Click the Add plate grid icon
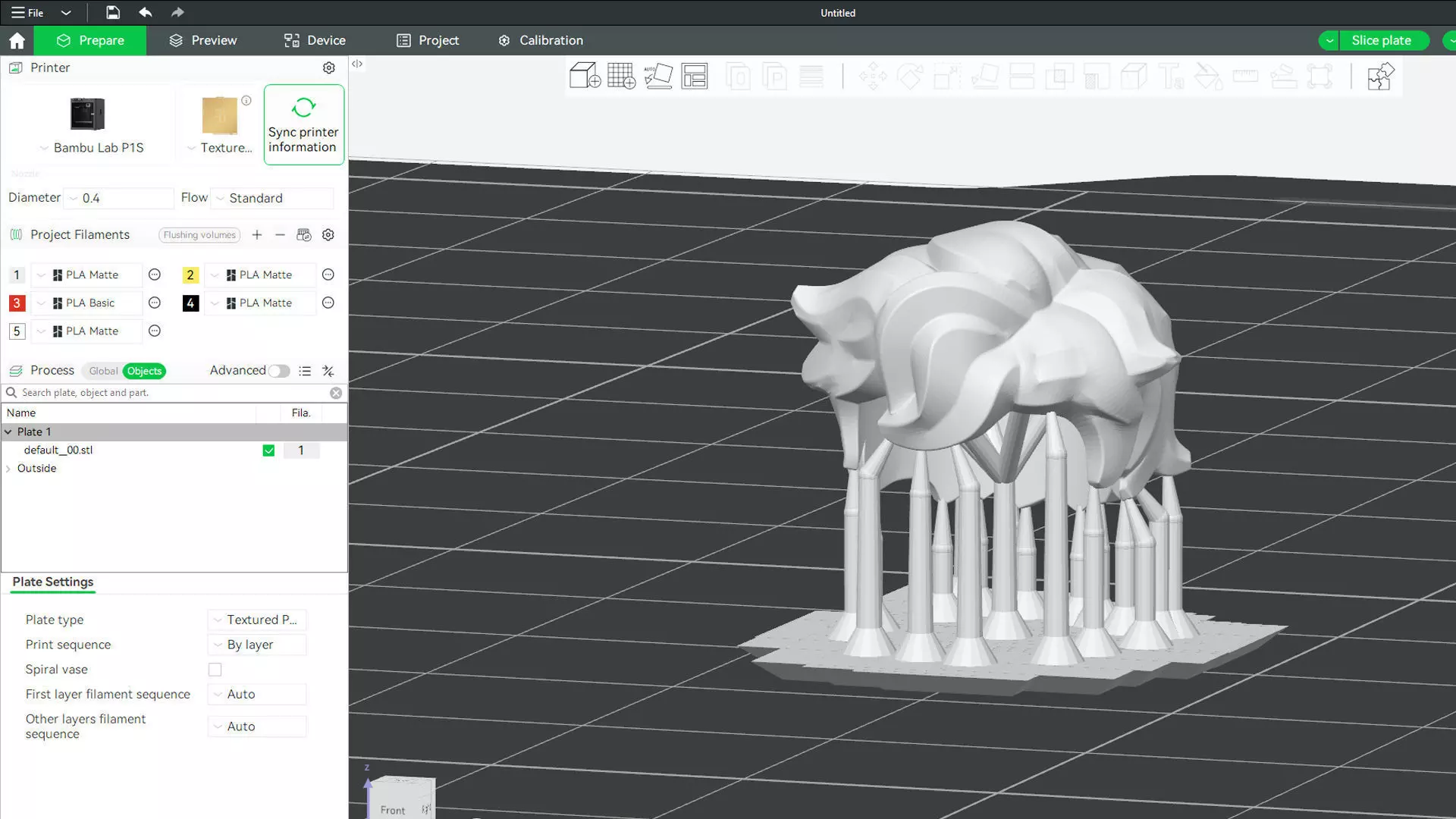The image size is (1456, 819). point(621,76)
